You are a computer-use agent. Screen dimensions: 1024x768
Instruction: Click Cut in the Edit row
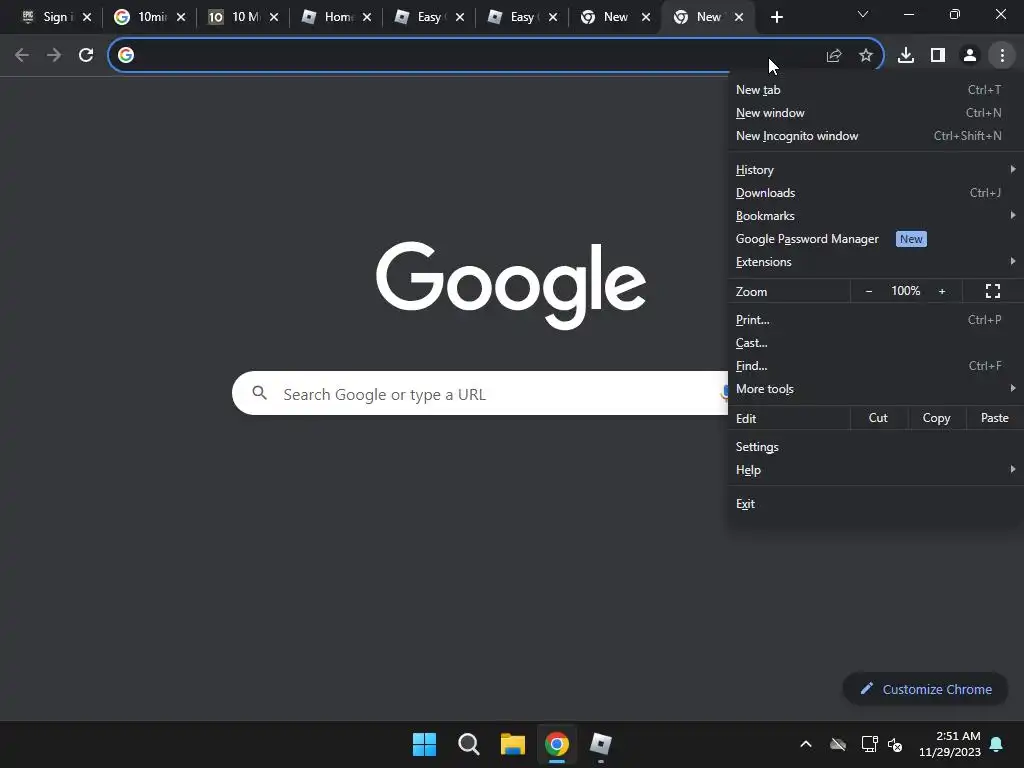pyautogui.click(x=878, y=418)
